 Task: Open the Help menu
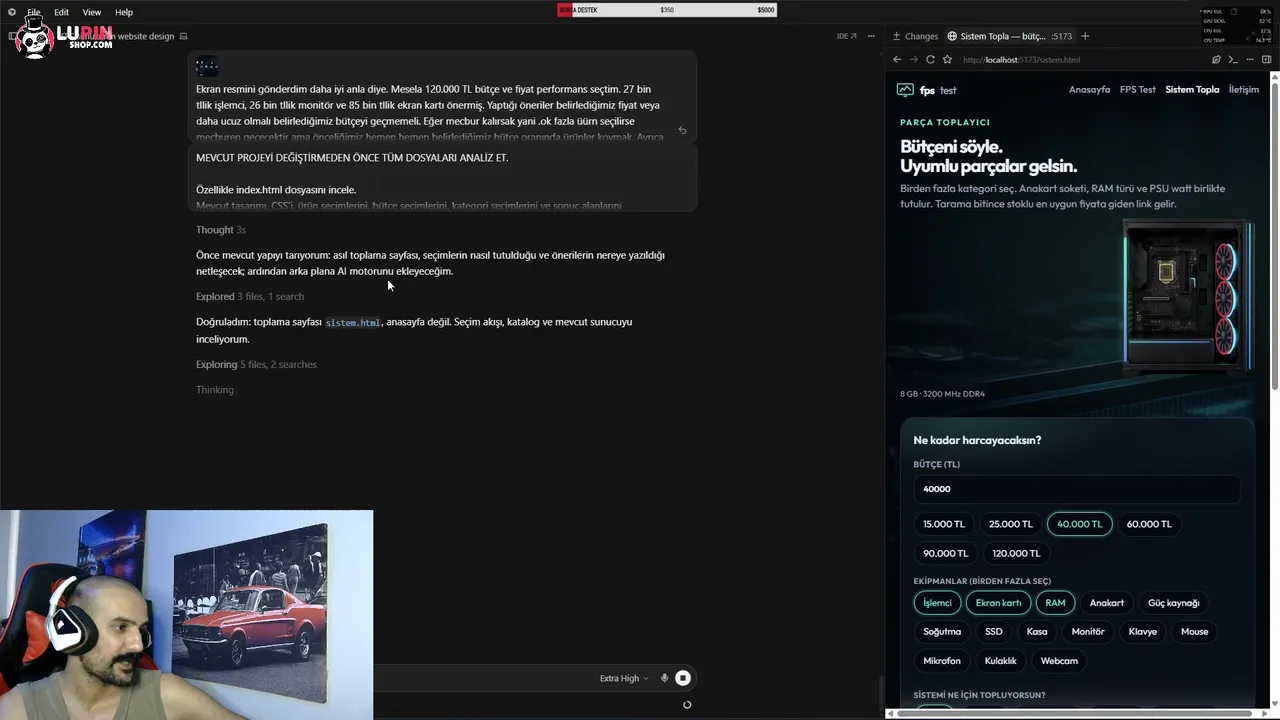tap(124, 12)
